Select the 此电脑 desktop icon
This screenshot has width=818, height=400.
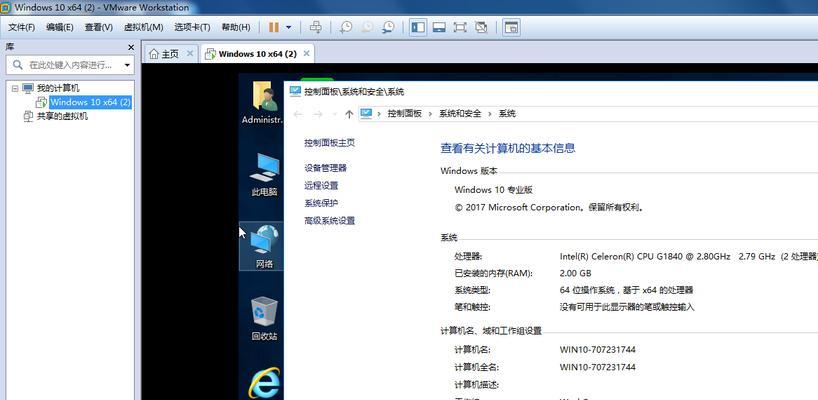click(264, 175)
